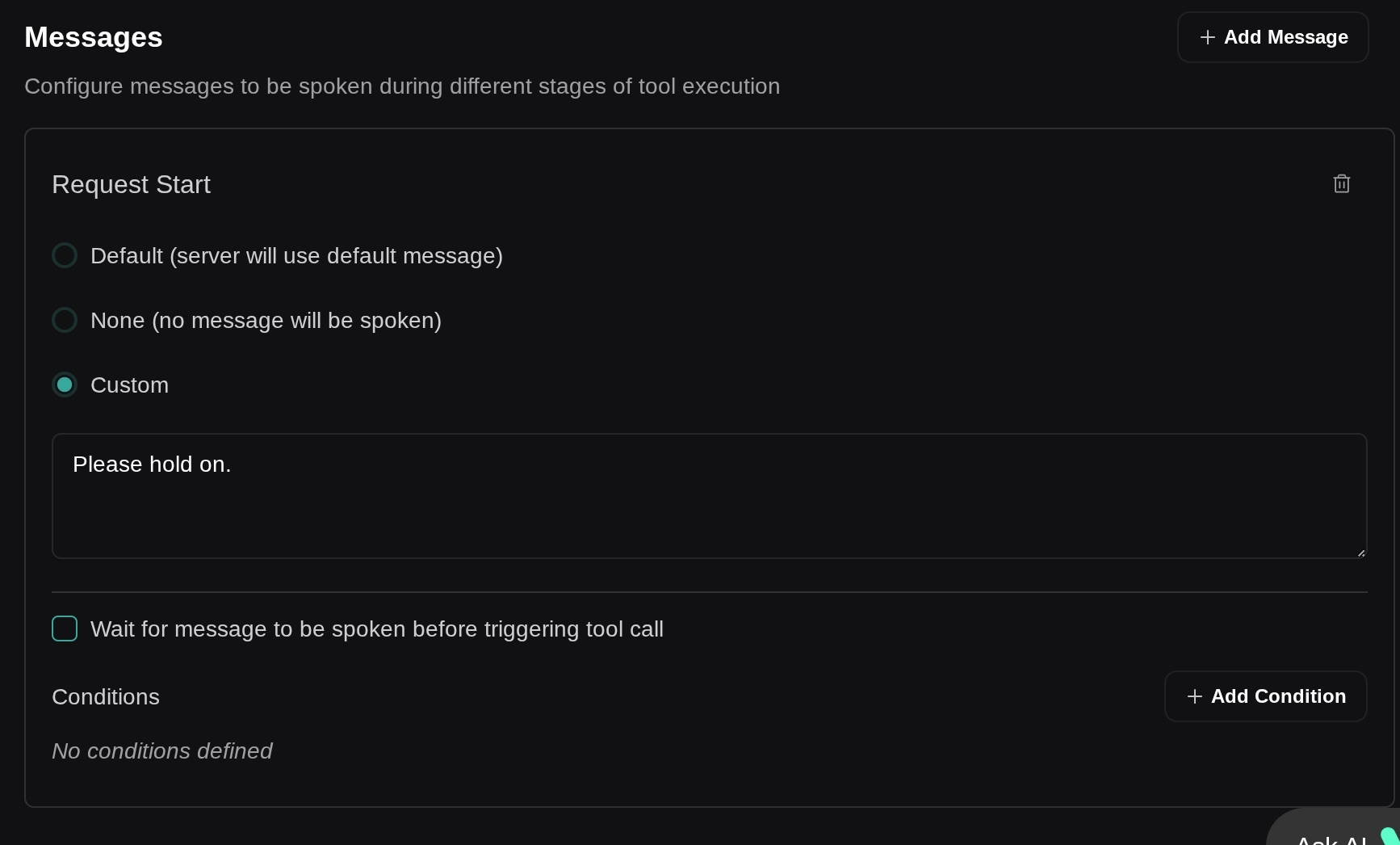This screenshot has width=1400, height=845.
Task: Select the Default server message radio button
Action: pos(65,256)
